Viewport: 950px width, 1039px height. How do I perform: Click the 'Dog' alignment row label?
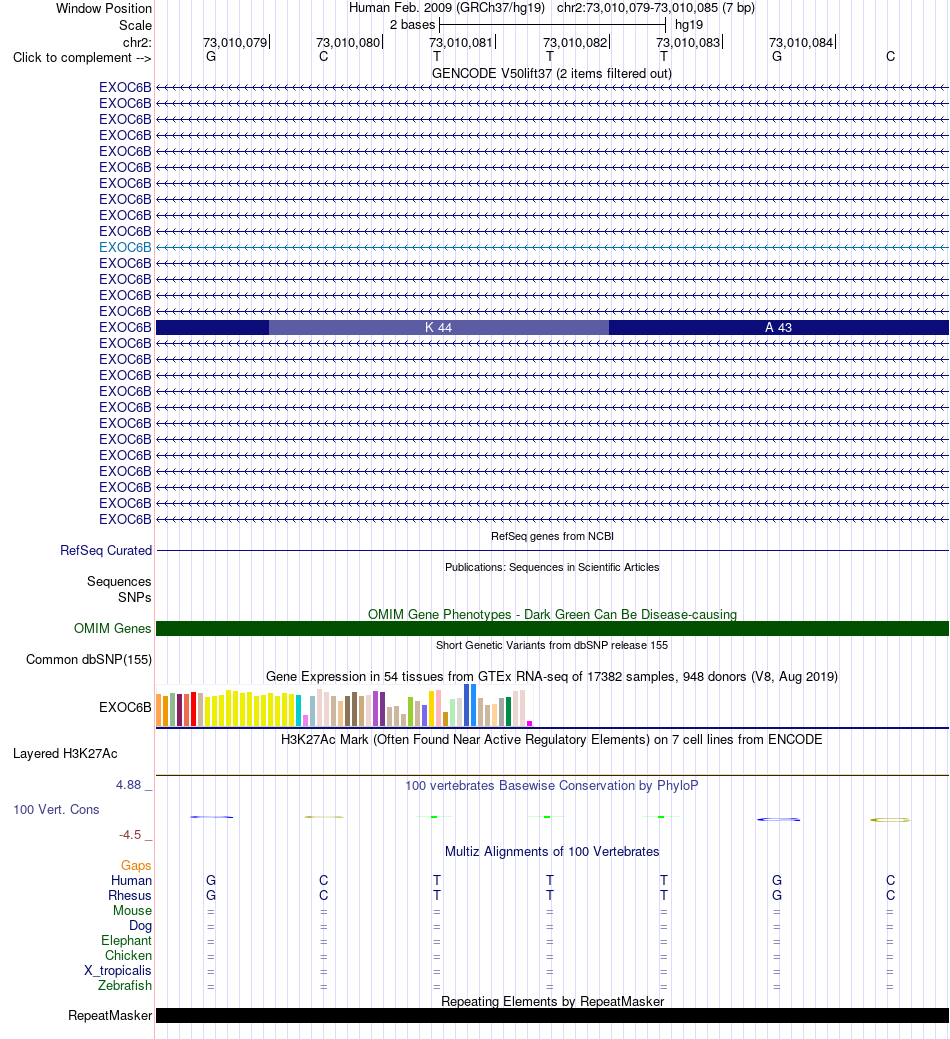tap(140, 926)
